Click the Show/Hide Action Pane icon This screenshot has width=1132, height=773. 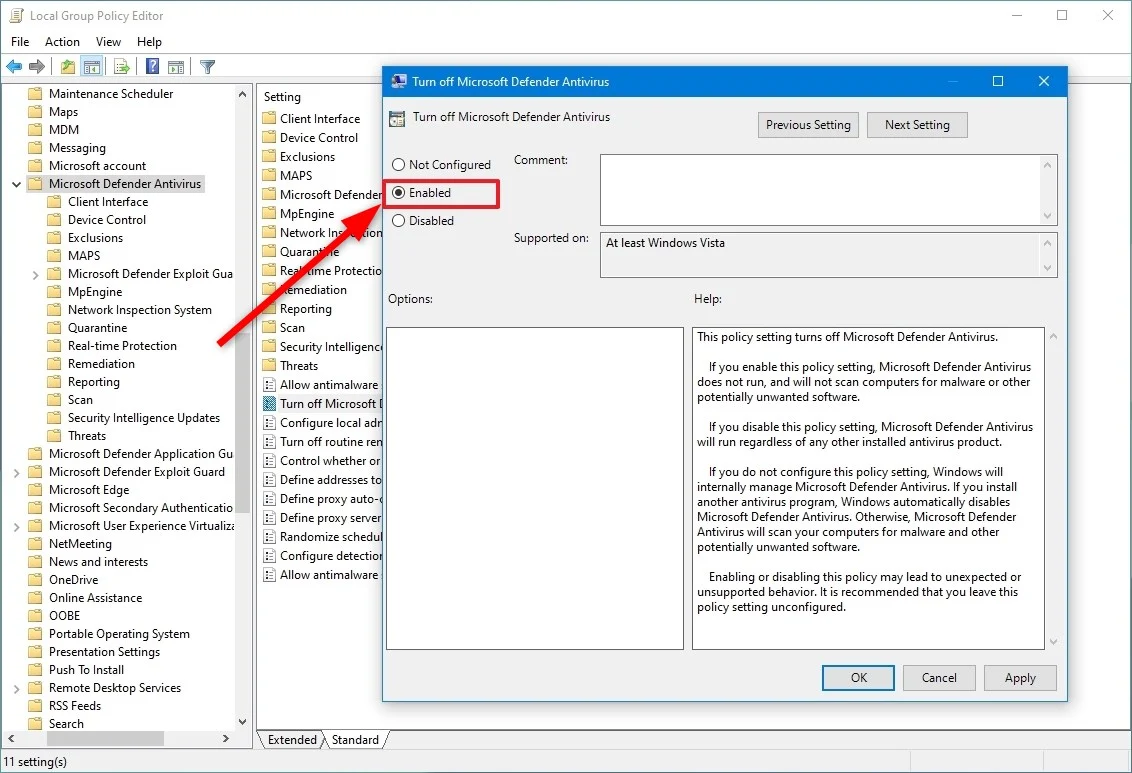(x=174, y=67)
